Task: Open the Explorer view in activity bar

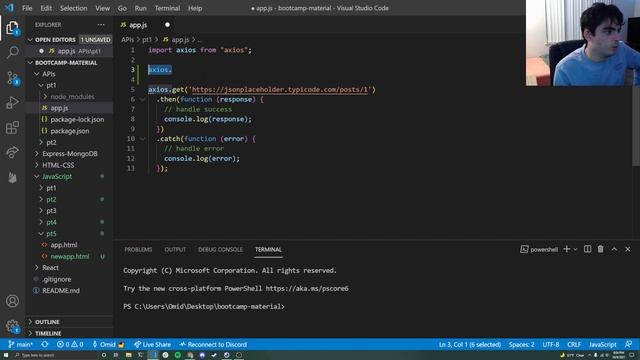Action: (12, 28)
